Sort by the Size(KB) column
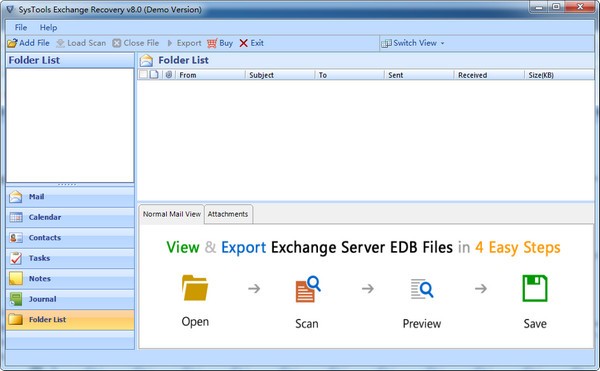The width and height of the screenshot is (600, 371). (559, 75)
